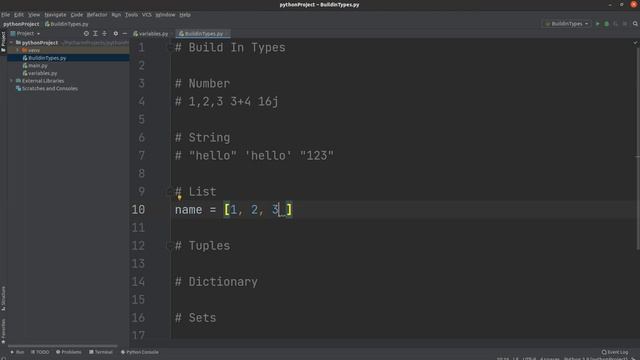This screenshot has height=360, width=640.
Task: Open the Help menu
Action: coord(185,15)
